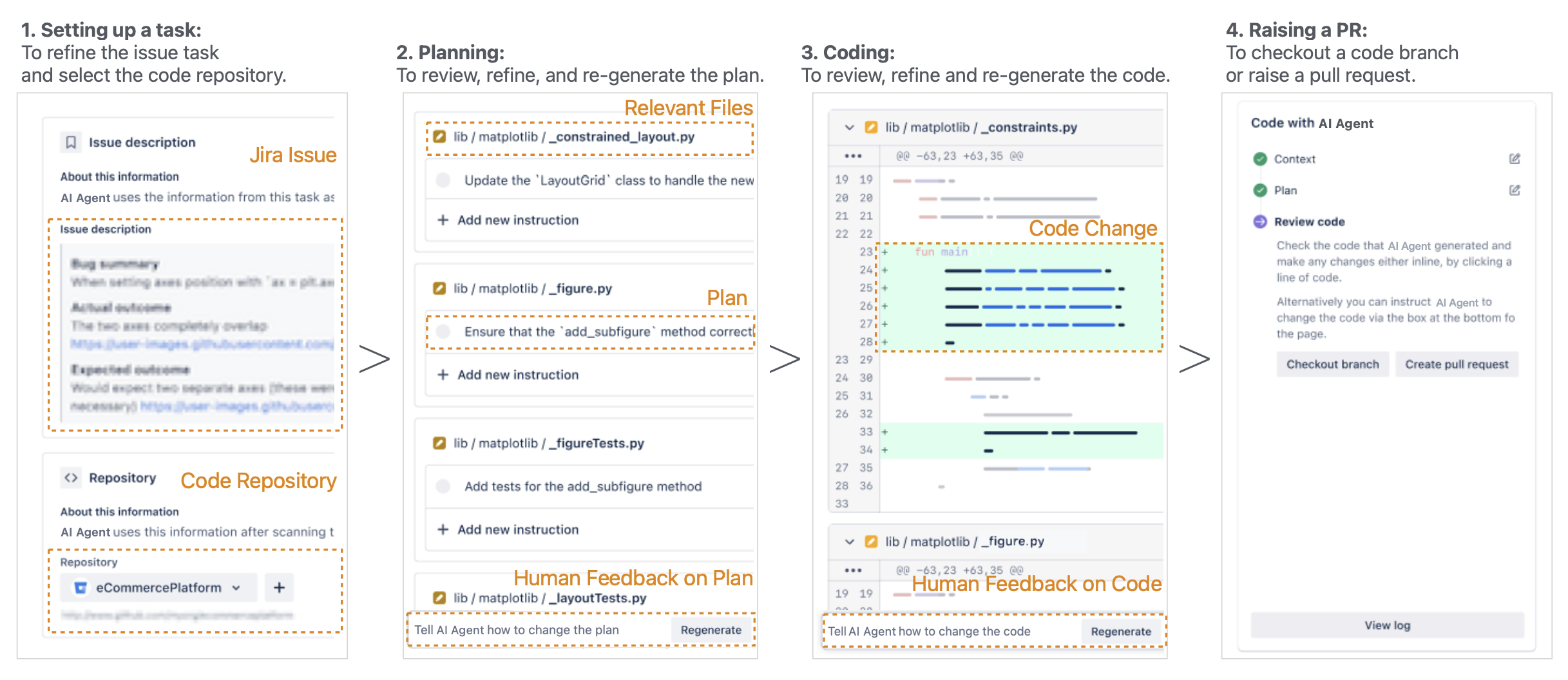Toggle the 'Ensure that the add_subfigure' instruction circle
Image resolution: width=1568 pixels, height=680 pixels.
coord(443,332)
